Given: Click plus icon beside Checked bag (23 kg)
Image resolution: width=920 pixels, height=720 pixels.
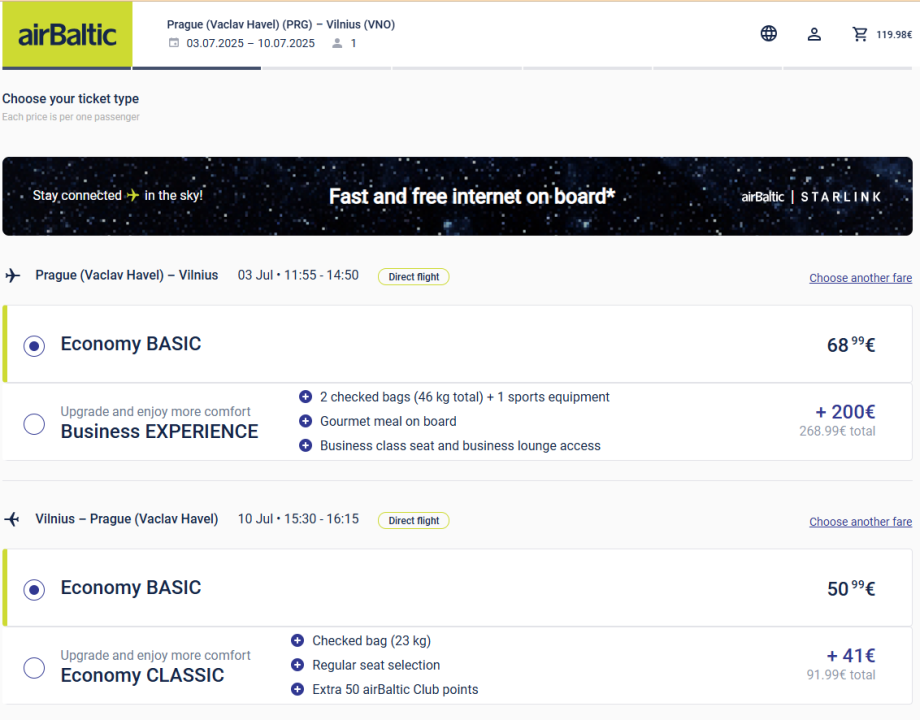Looking at the screenshot, I should coord(297,640).
